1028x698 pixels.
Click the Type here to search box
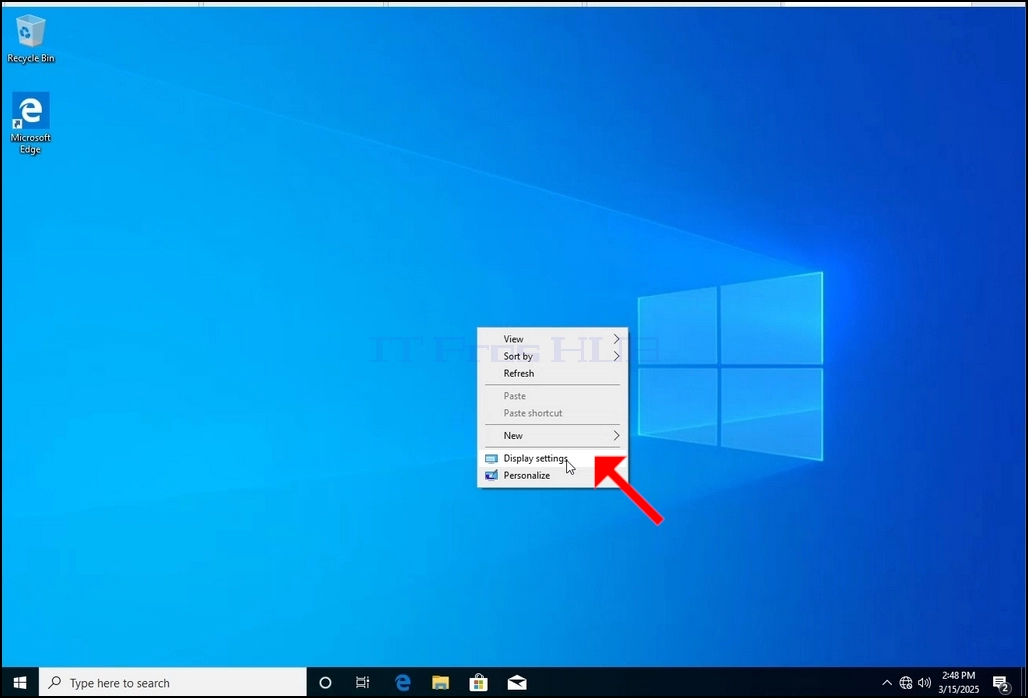coord(173,683)
